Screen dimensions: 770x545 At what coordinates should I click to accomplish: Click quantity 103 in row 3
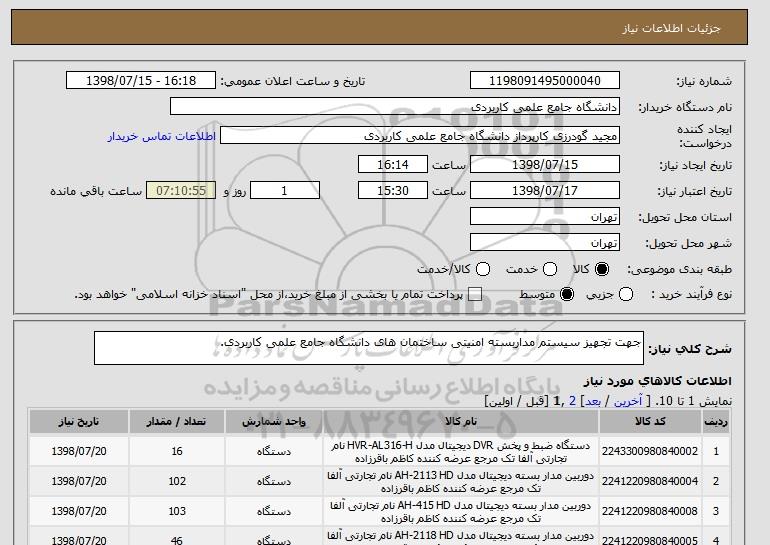pyautogui.click(x=177, y=511)
